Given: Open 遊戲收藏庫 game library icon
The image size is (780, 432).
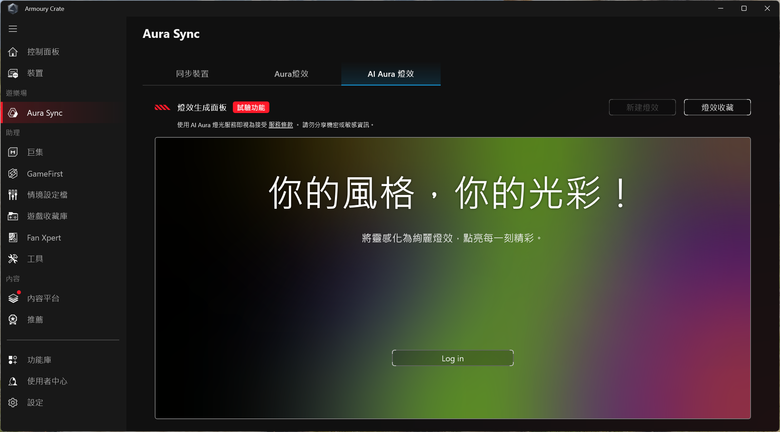Looking at the screenshot, I should pyautogui.click(x=13, y=216).
